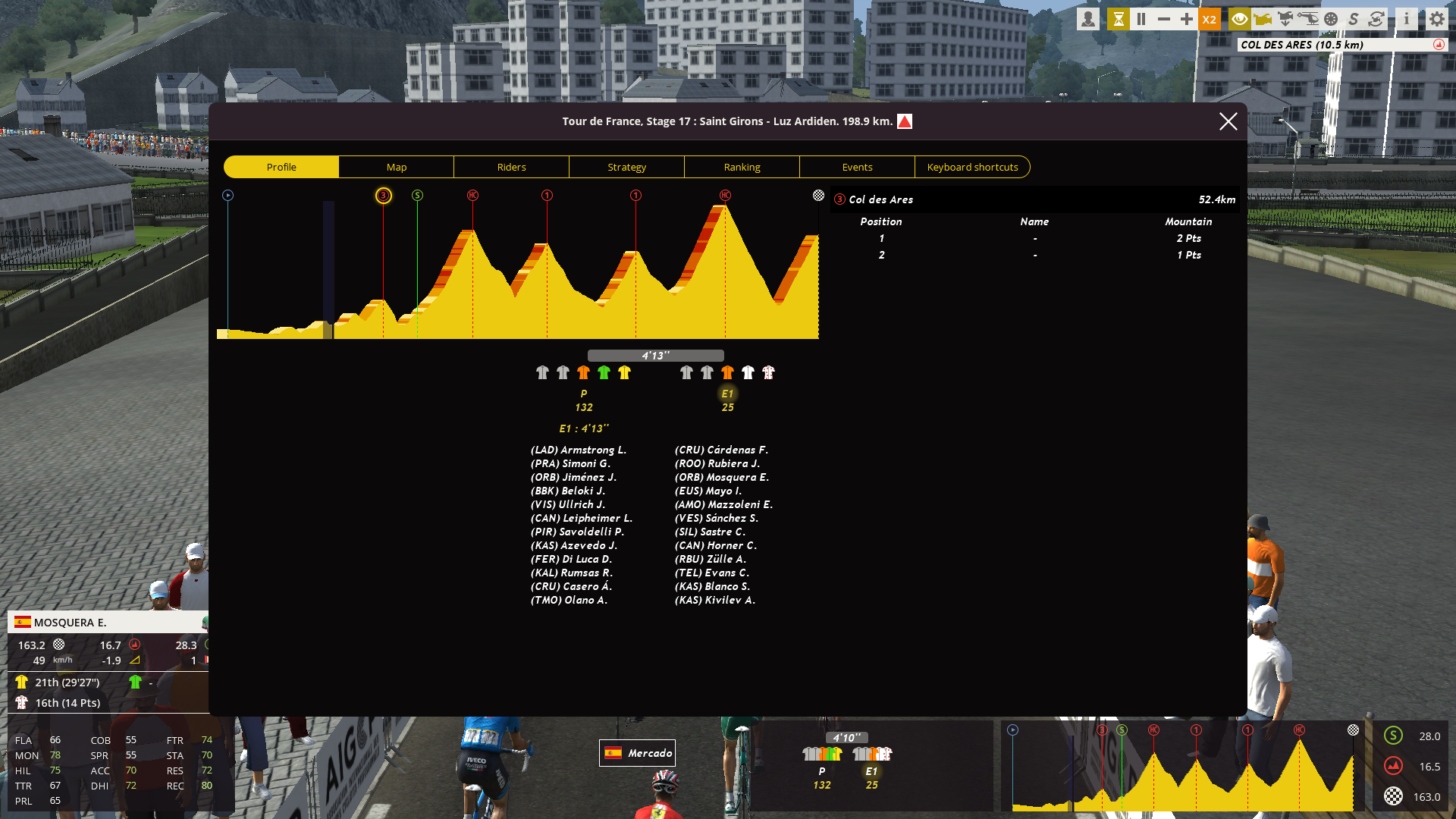Click E1 group label in bottom mini gap panel
This screenshot has width=1456, height=819.
[871, 771]
